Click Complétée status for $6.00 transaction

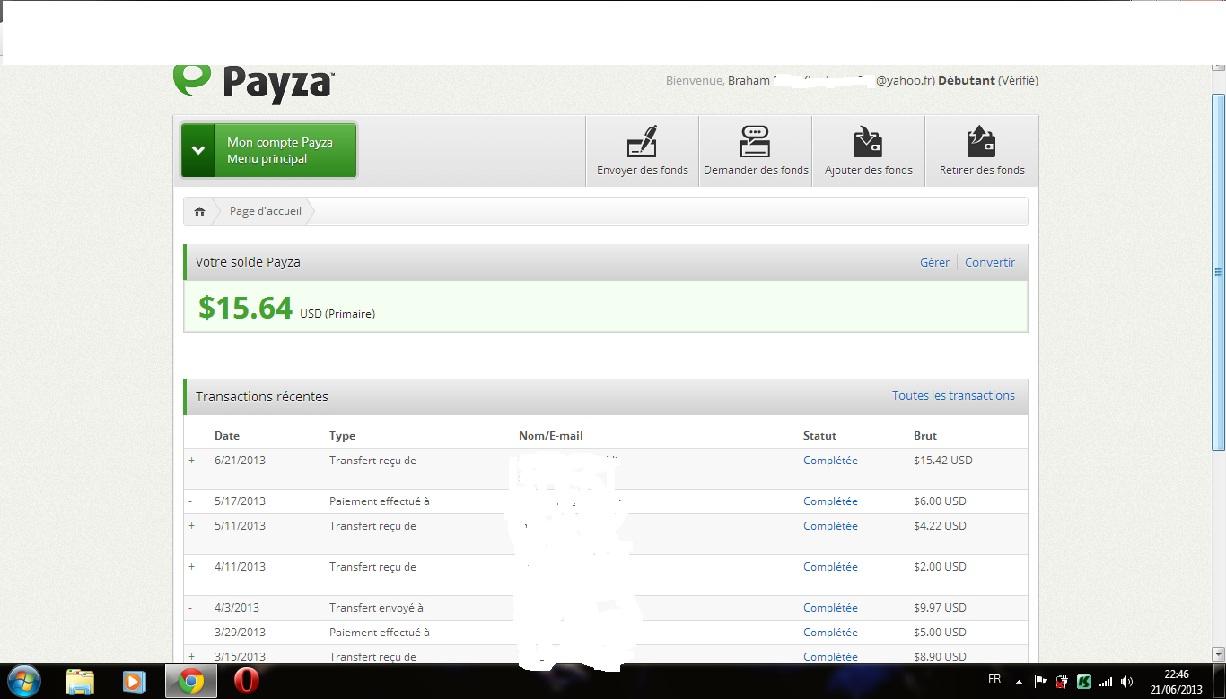coord(830,501)
